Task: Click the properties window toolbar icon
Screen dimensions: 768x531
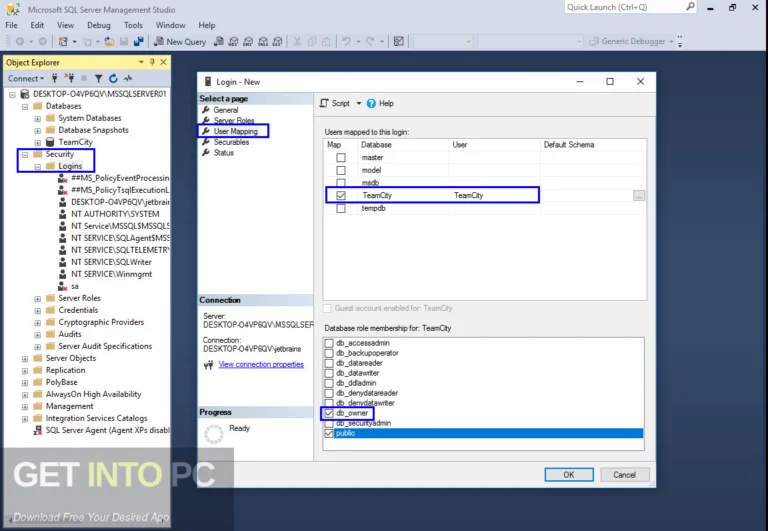Action: click(x=399, y=42)
